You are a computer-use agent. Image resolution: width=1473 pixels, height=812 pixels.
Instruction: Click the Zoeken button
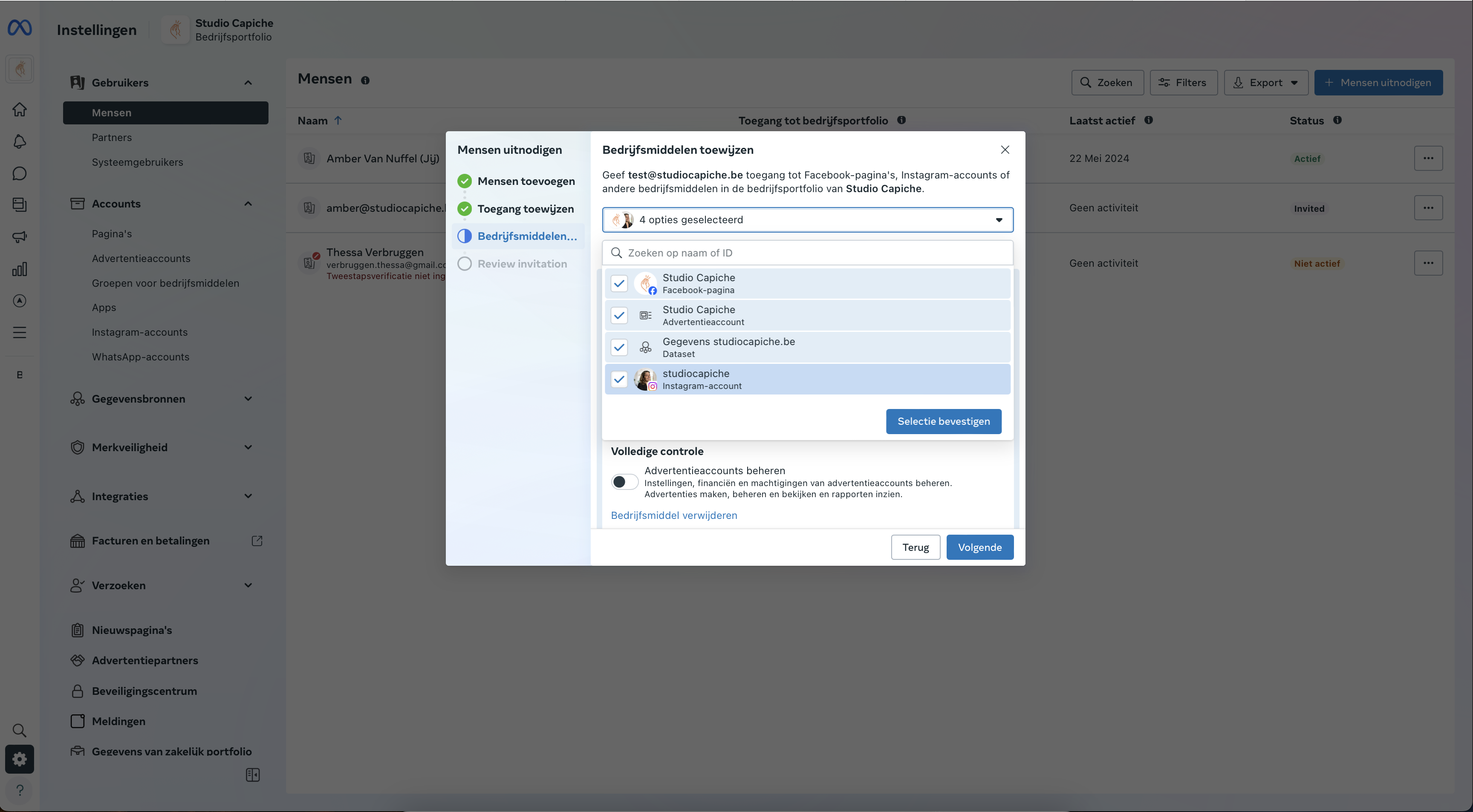1107,83
